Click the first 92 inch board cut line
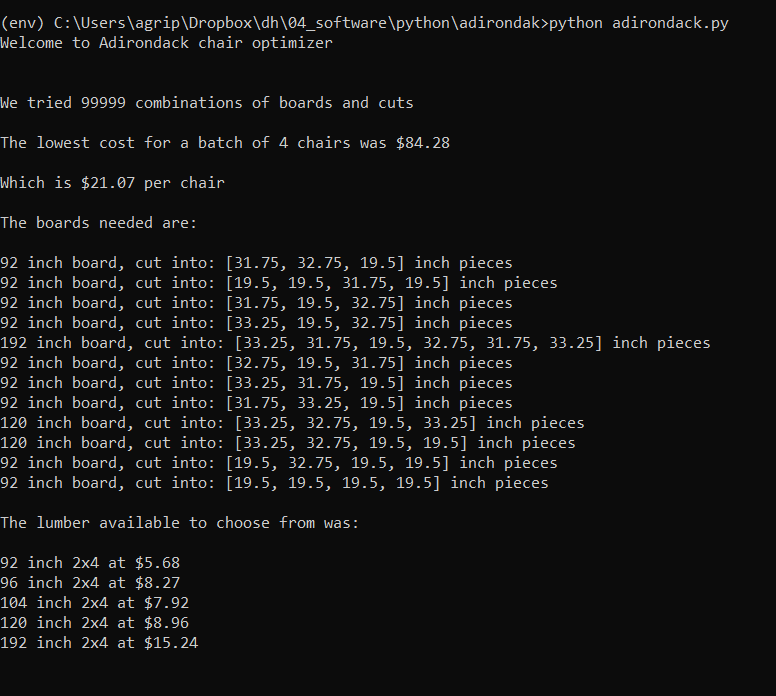This screenshot has width=776, height=696. [256, 263]
